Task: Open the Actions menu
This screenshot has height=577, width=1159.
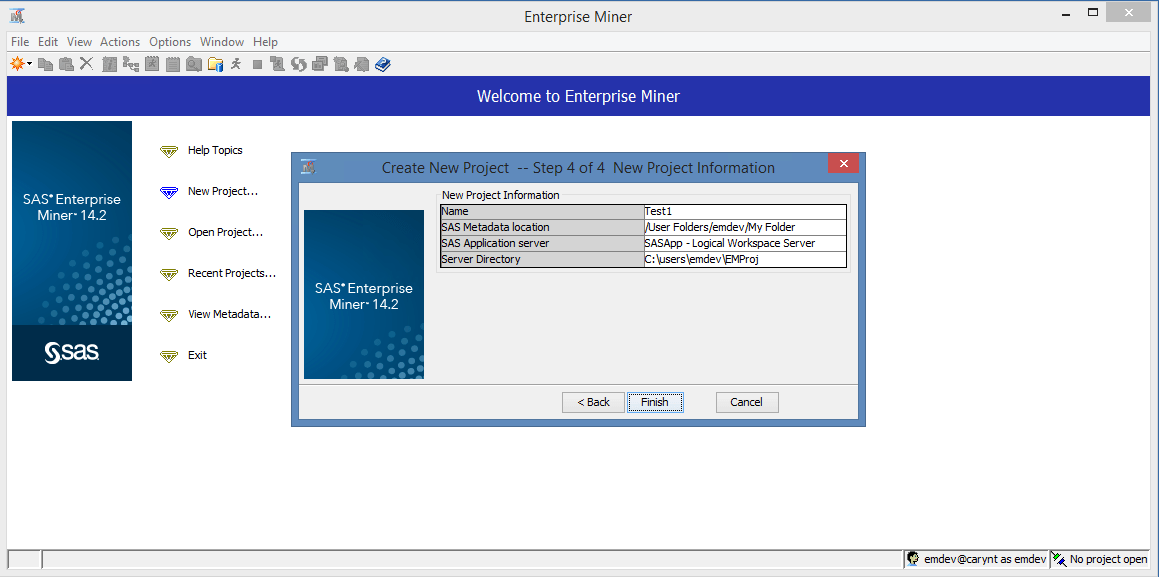Action: (120, 42)
